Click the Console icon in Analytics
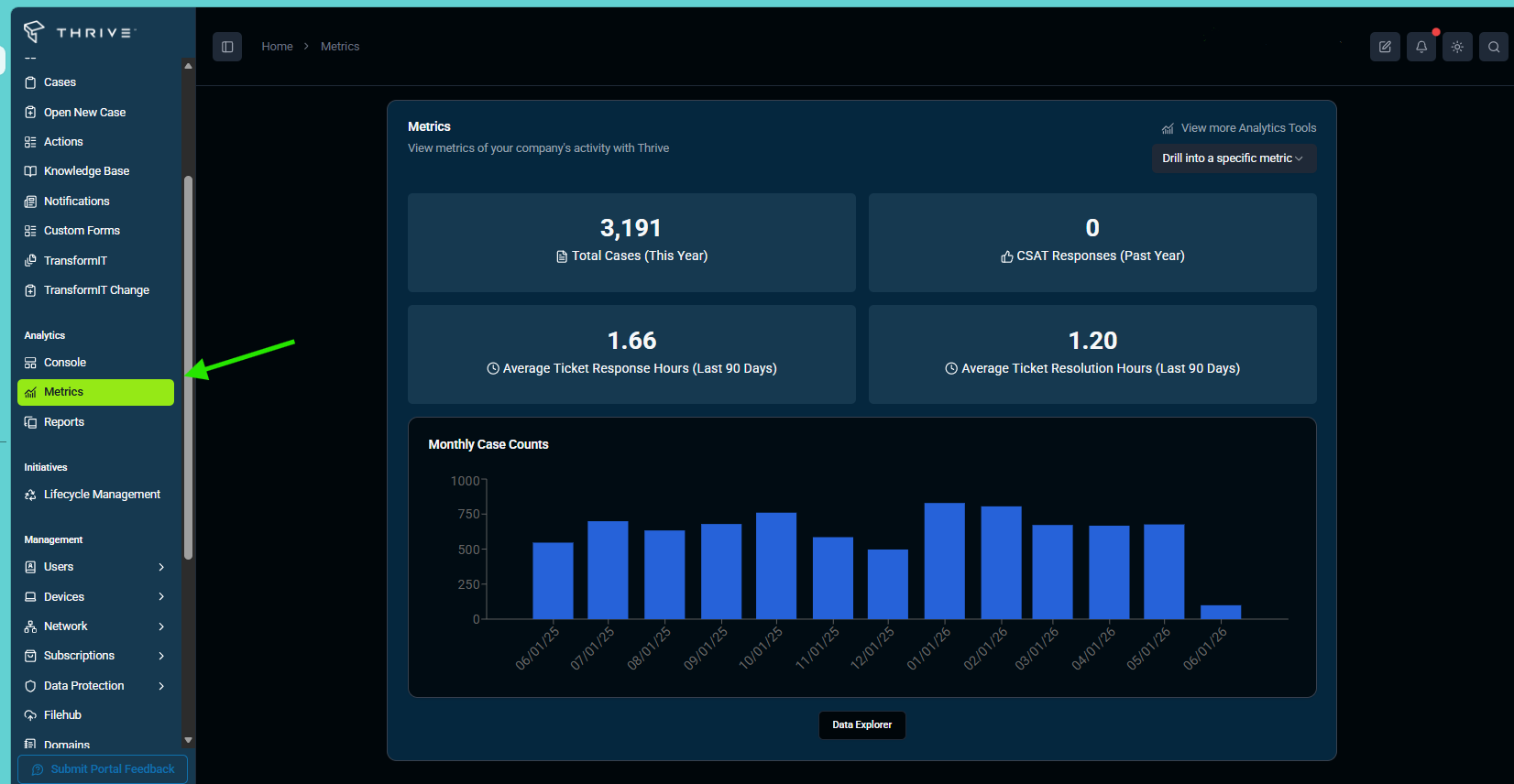This screenshot has width=1514, height=784. (30, 363)
